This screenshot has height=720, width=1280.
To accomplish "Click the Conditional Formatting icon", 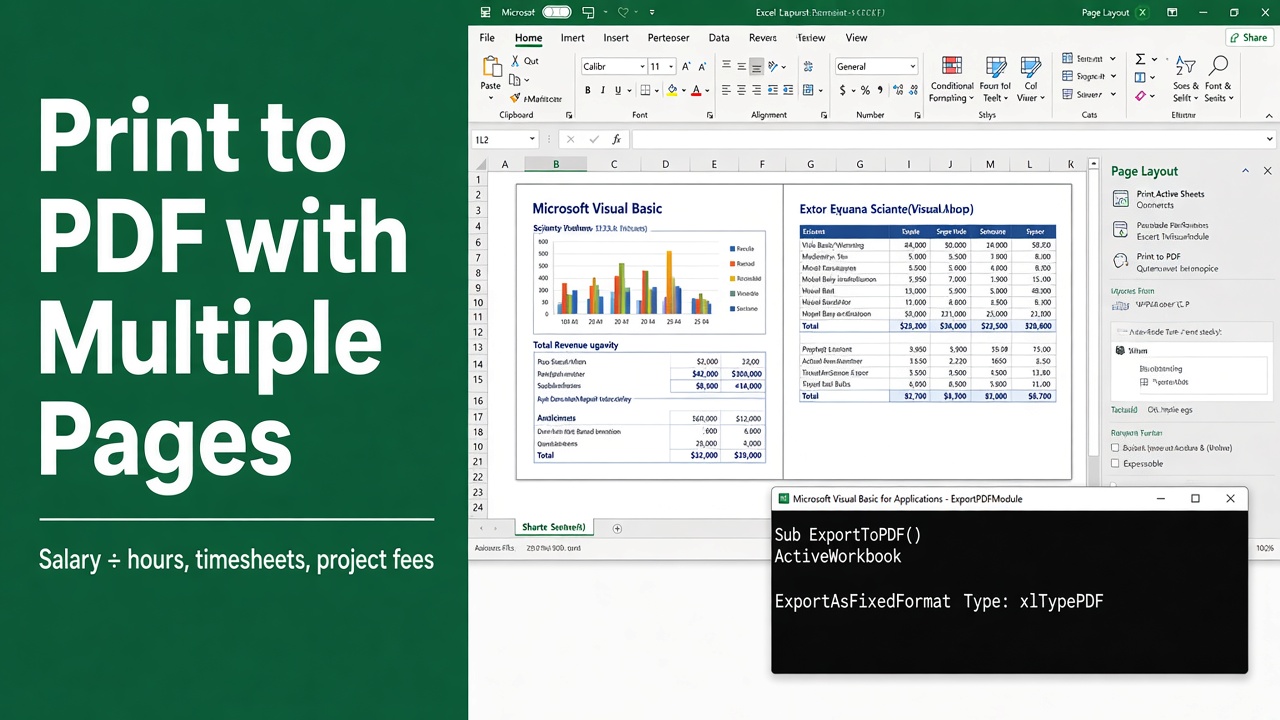I will 952,67.
